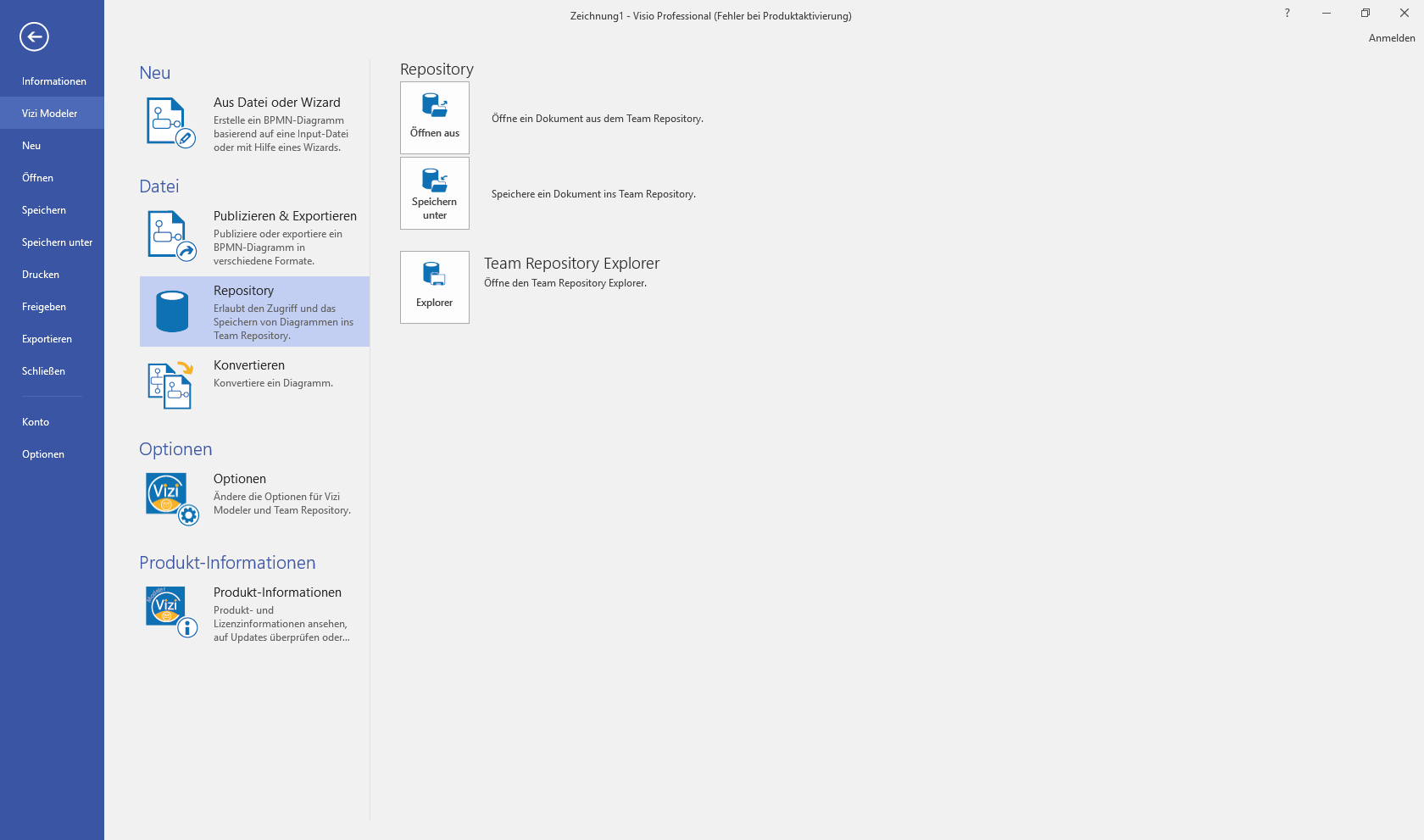Viewport: 1424px width, 840px height.
Task: Go to the Neu sidebar item
Action: click(53, 146)
